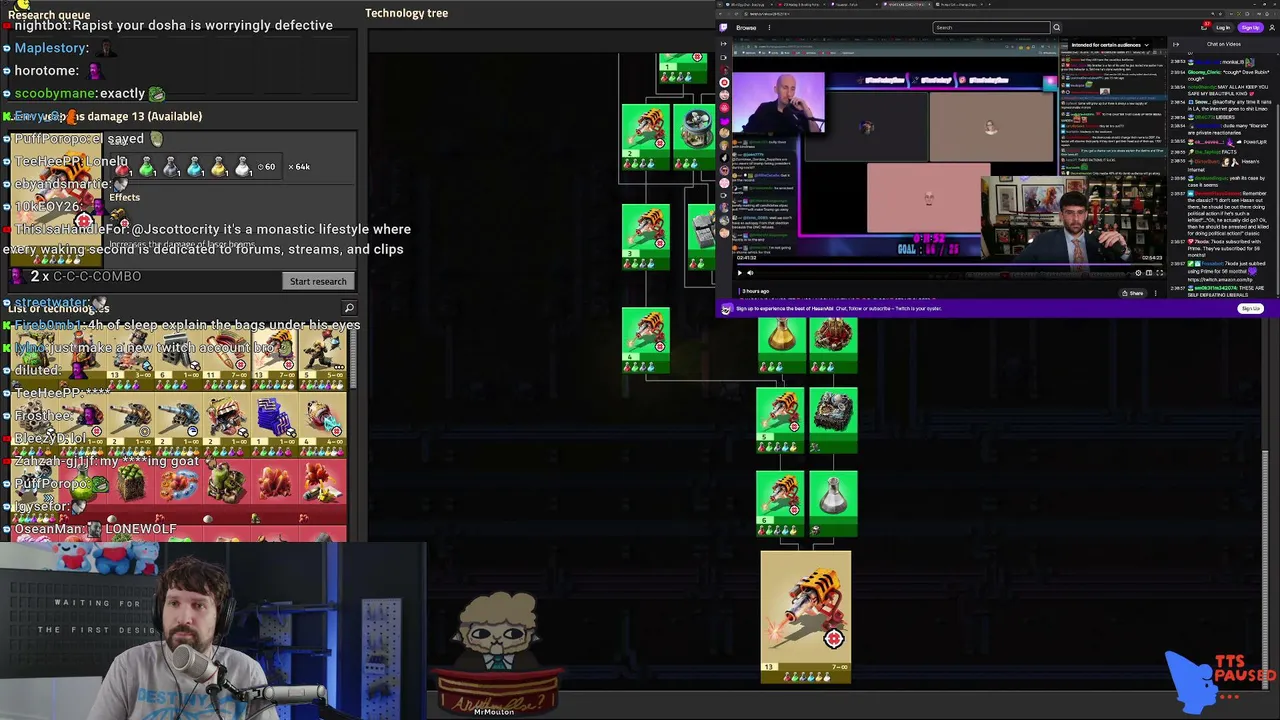
Task: Click Sign Up in the purple banner
Action: pos(1250,309)
